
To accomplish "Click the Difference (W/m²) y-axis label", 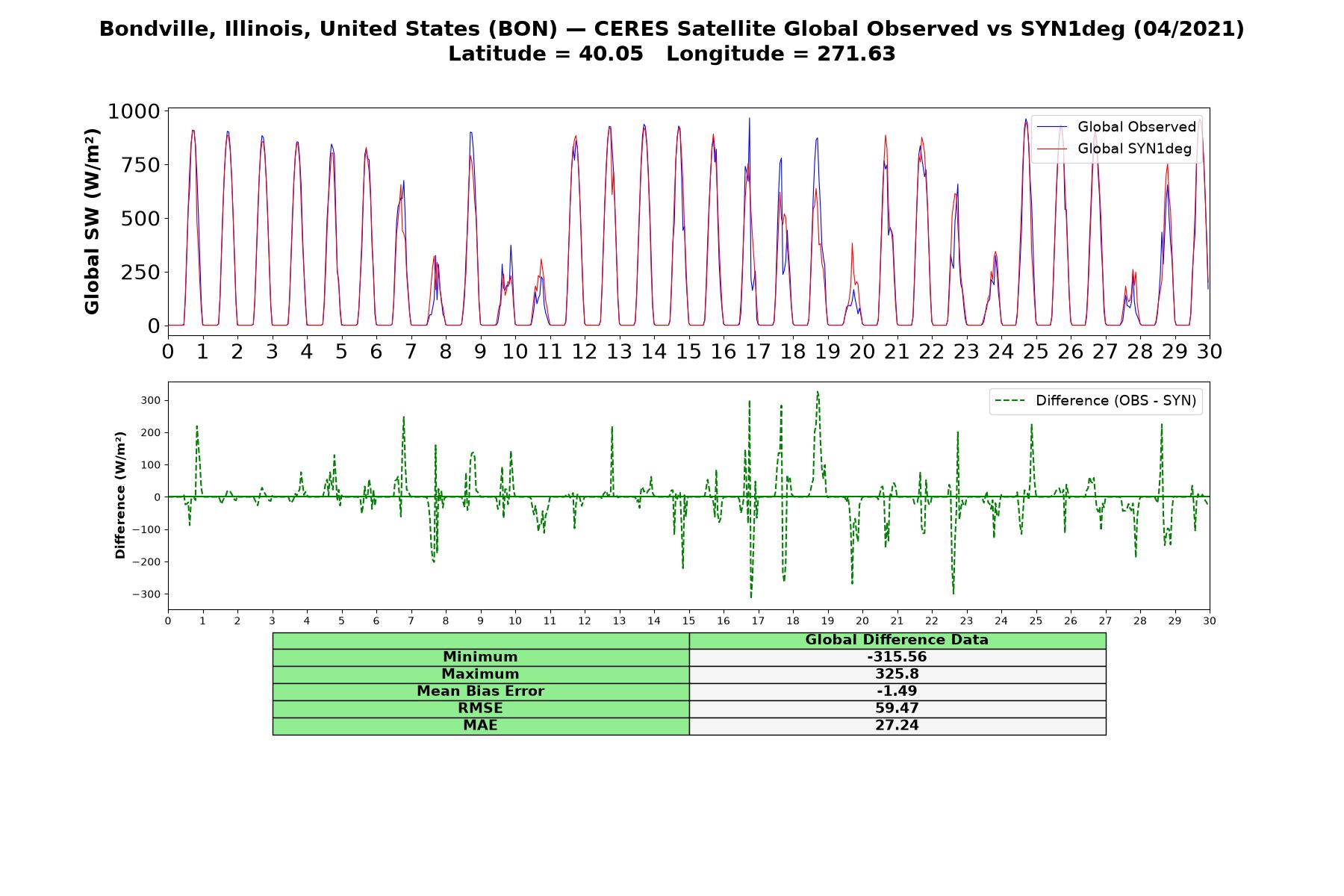I will pos(120,496).
